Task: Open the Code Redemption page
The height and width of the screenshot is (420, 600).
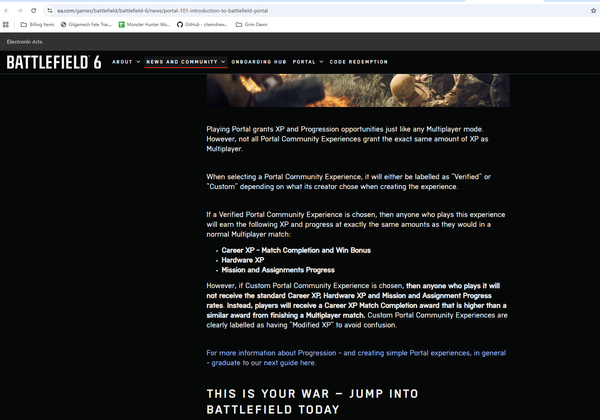Action: tap(358, 62)
